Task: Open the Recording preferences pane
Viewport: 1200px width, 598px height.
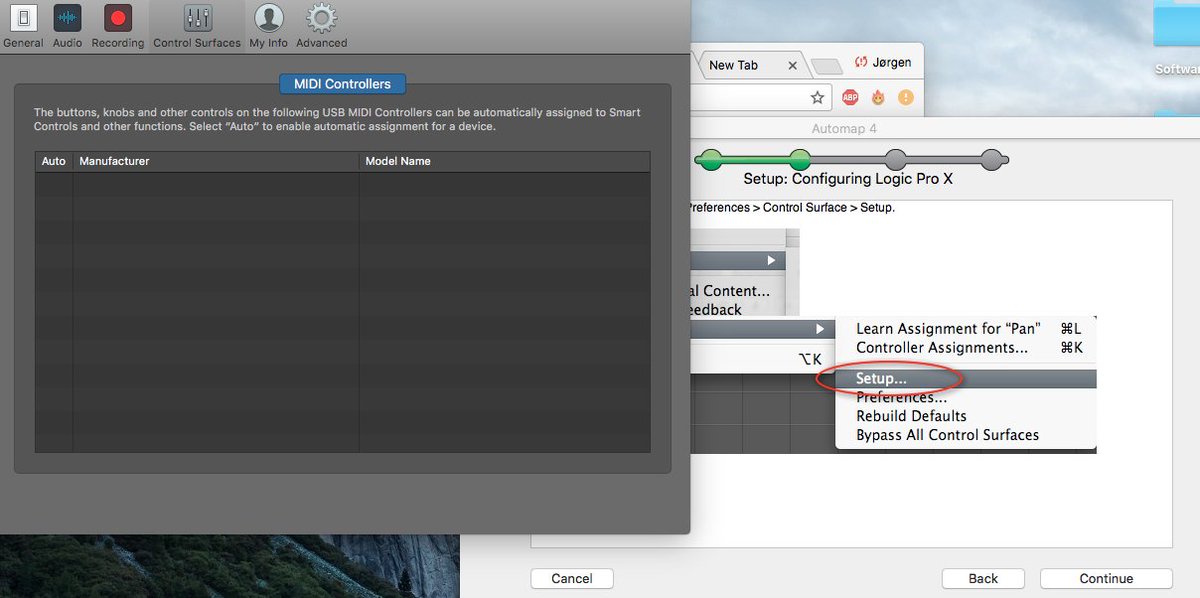Action: (x=118, y=26)
